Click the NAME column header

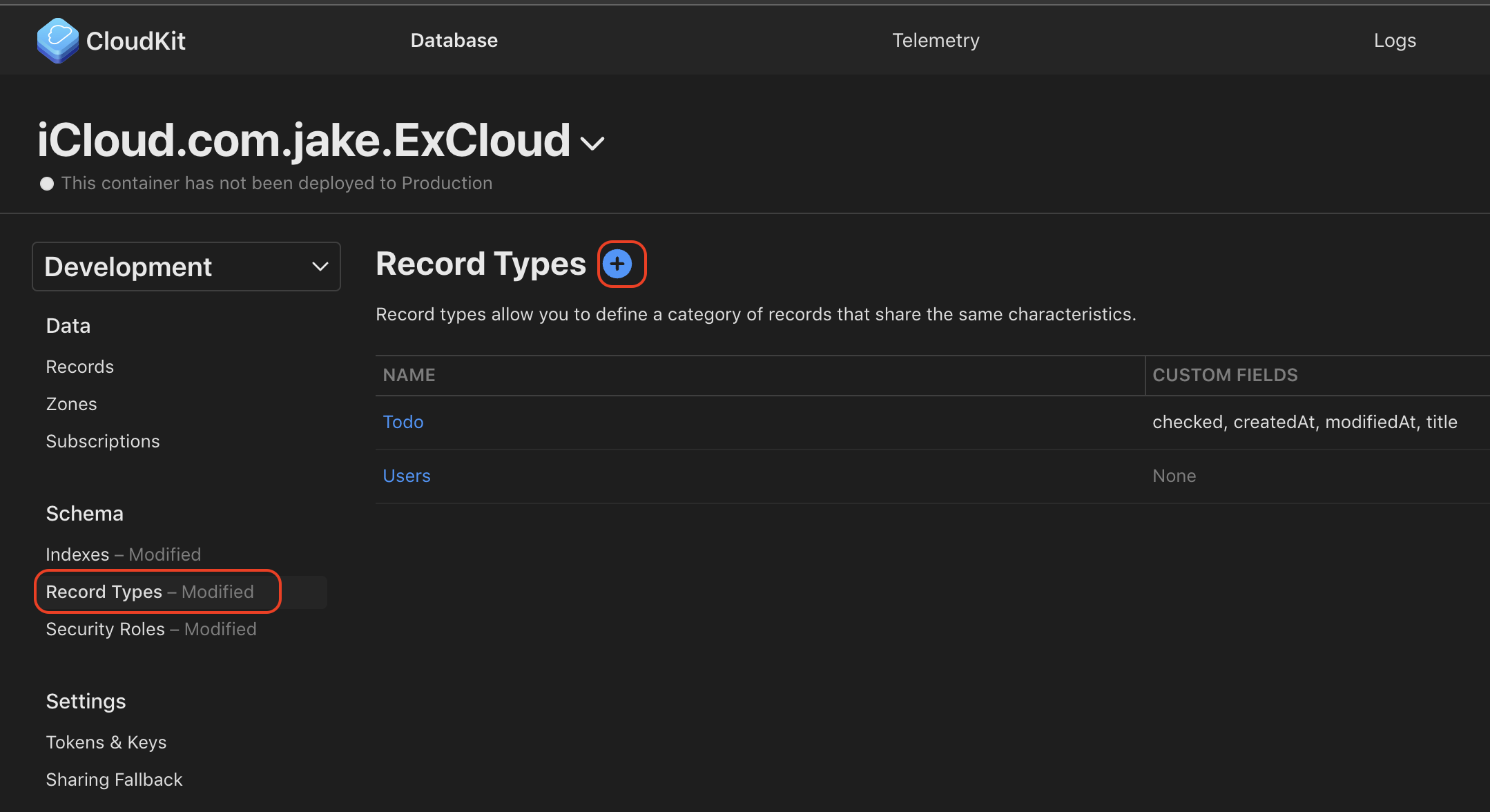pyautogui.click(x=409, y=375)
